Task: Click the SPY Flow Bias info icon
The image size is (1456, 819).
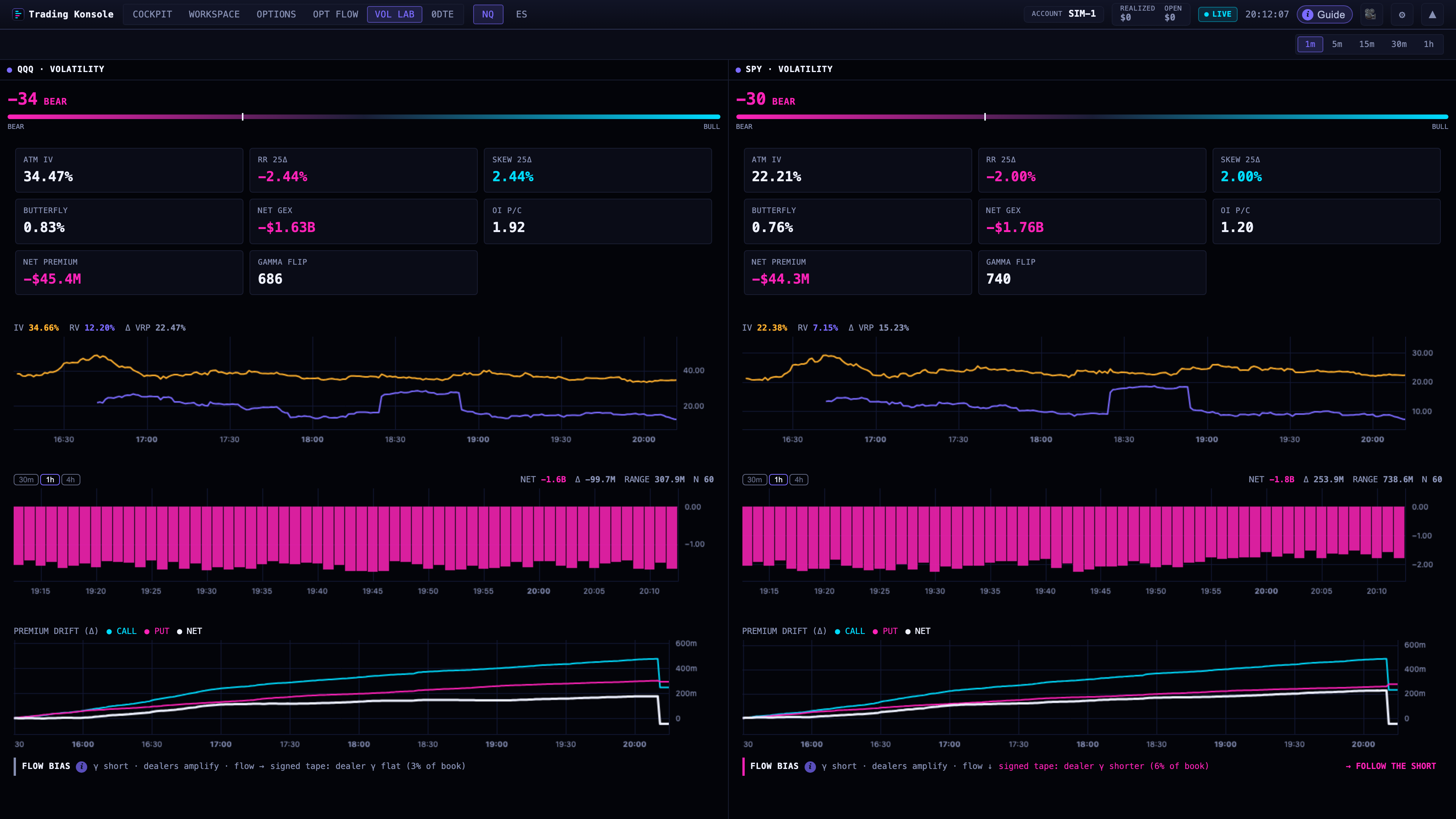Action: [810, 766]
